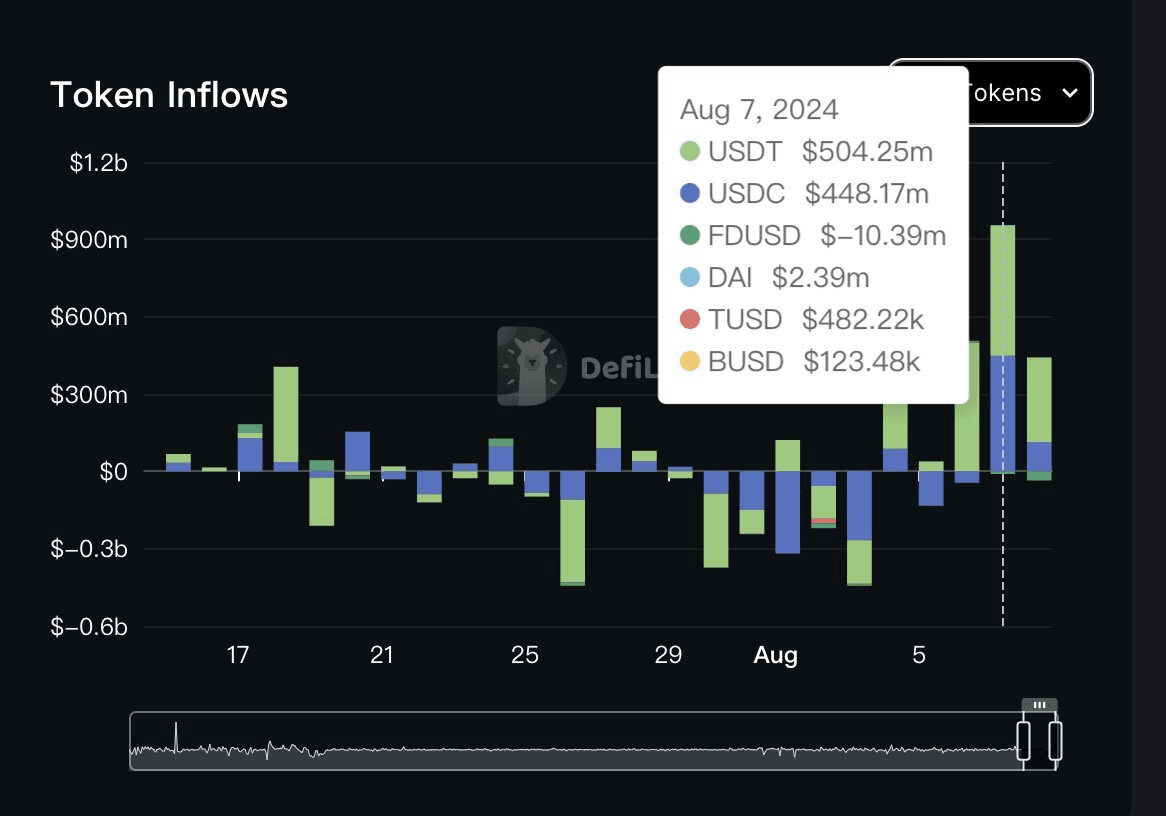Image resolution: width=1166 pixels, height=816 pixels.
Task: Click the Token Inflows chart title
Action: (169, 95)
